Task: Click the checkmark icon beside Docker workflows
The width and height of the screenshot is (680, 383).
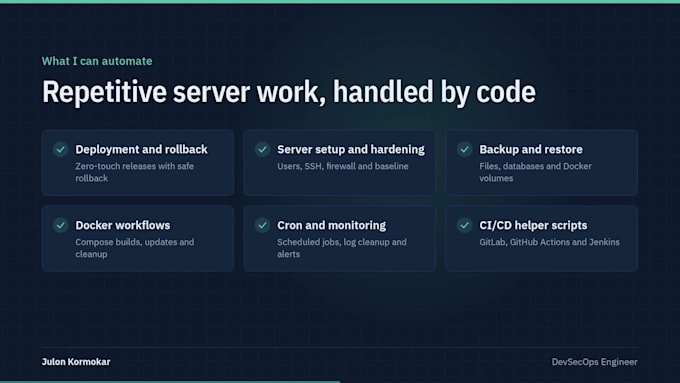Action: click(61, 225)
